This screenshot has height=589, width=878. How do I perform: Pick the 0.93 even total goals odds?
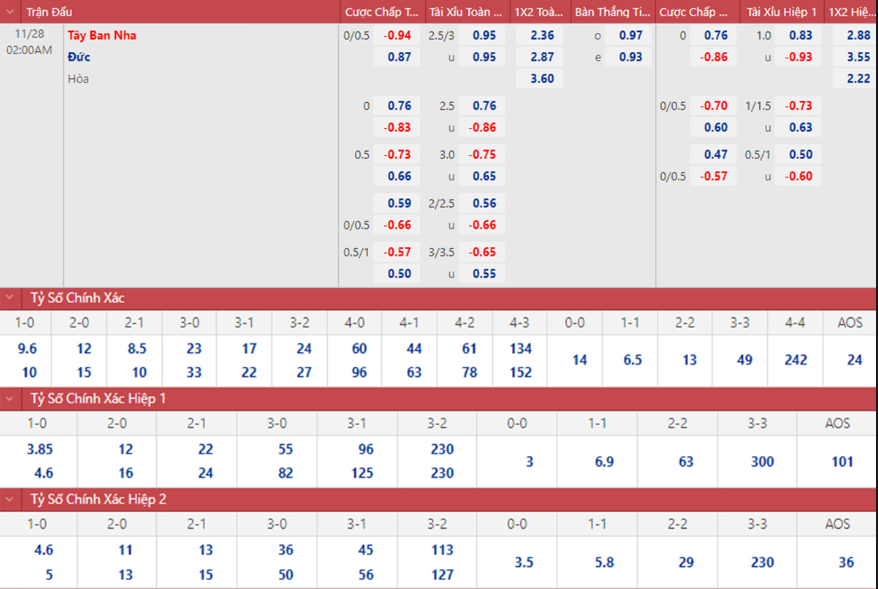tap(630, 57)
